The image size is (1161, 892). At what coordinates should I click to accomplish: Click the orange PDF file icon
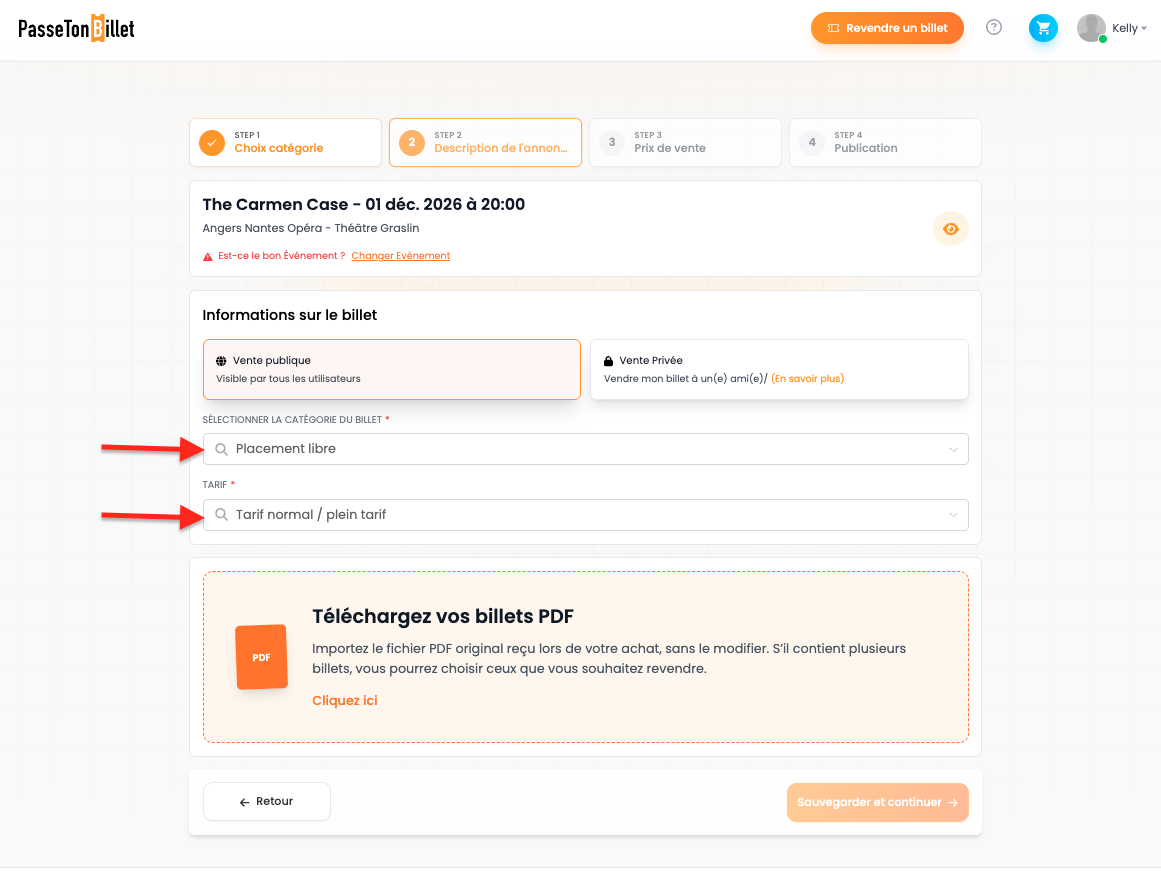[x=261, y=657]
